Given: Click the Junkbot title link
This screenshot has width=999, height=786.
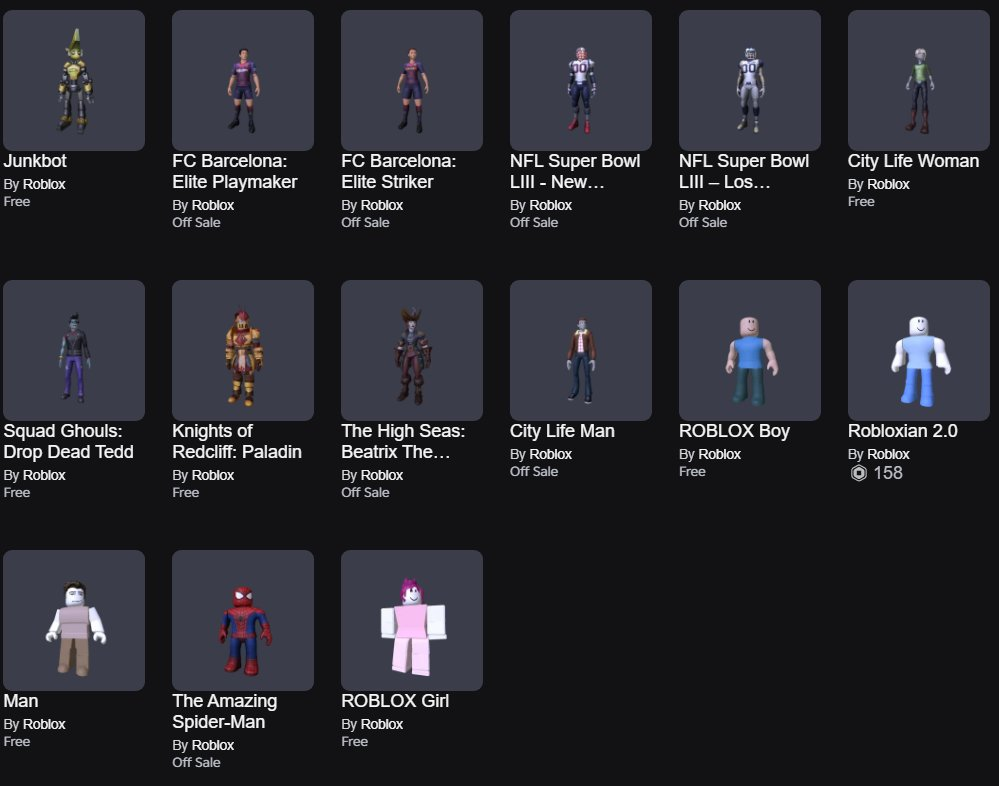Looking at the screenshot, I should click(35, 161).
